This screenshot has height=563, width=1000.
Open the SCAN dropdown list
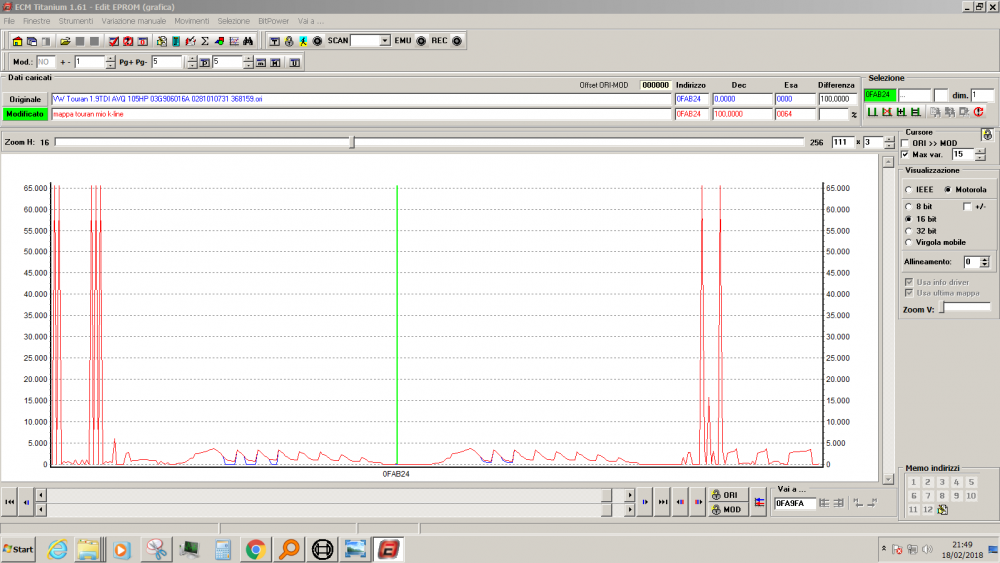pyautogui.click(x=385, y=41)
